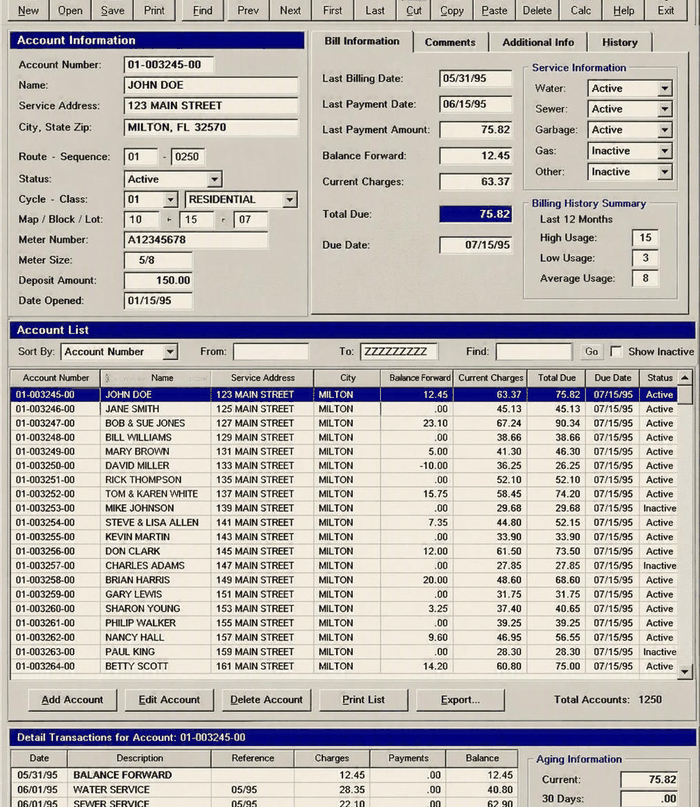Select the BOB & SUE JONES row

[x=343, y=424]
